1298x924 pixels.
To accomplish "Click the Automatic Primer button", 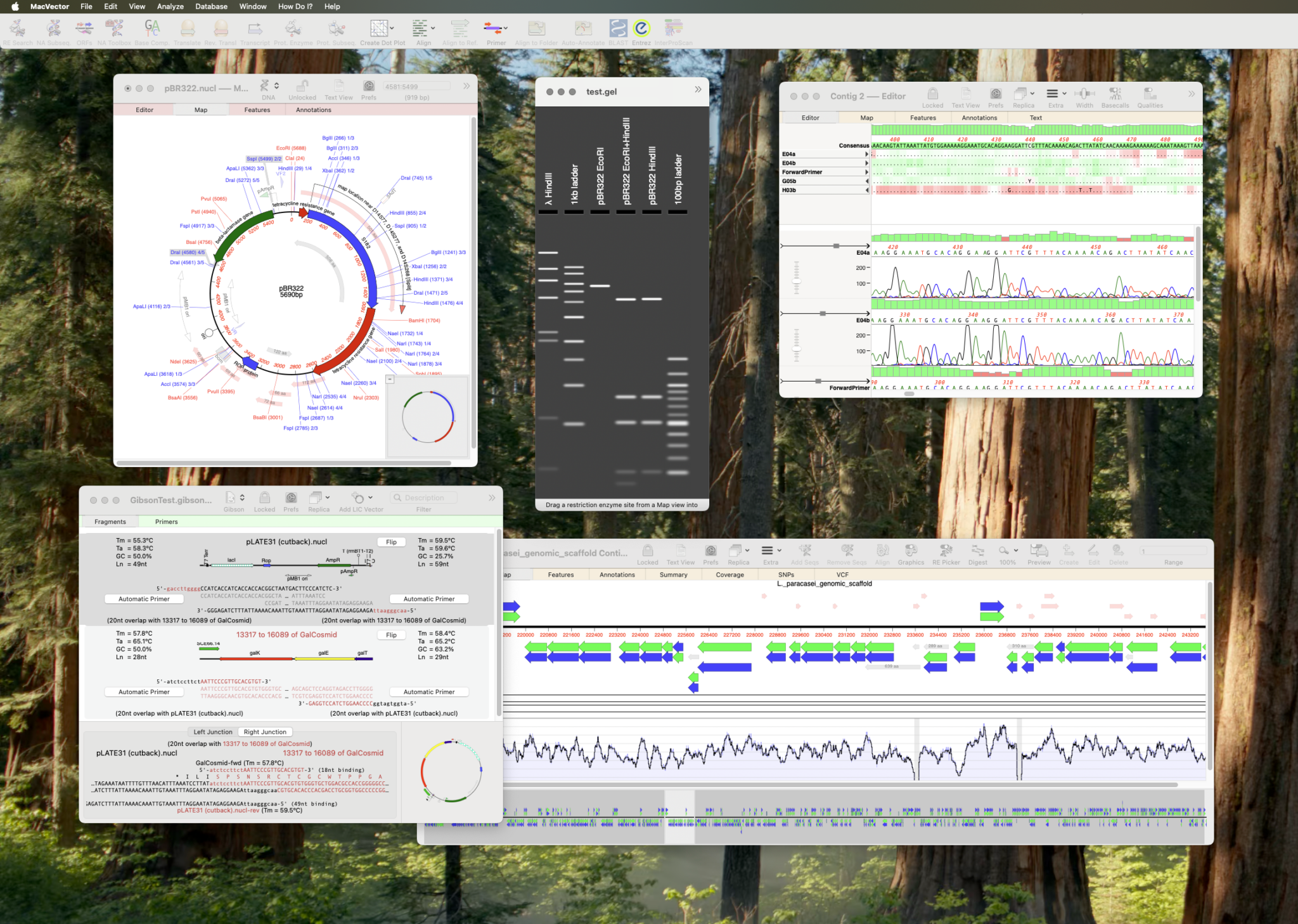I will tap(144, 598).
